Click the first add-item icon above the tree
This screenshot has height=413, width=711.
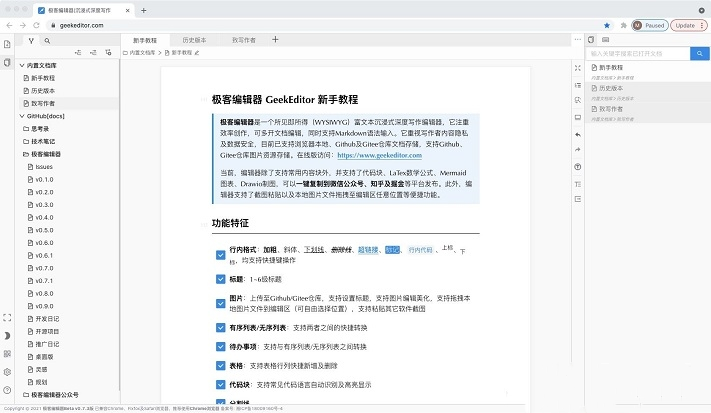click(x=78, y=53)
